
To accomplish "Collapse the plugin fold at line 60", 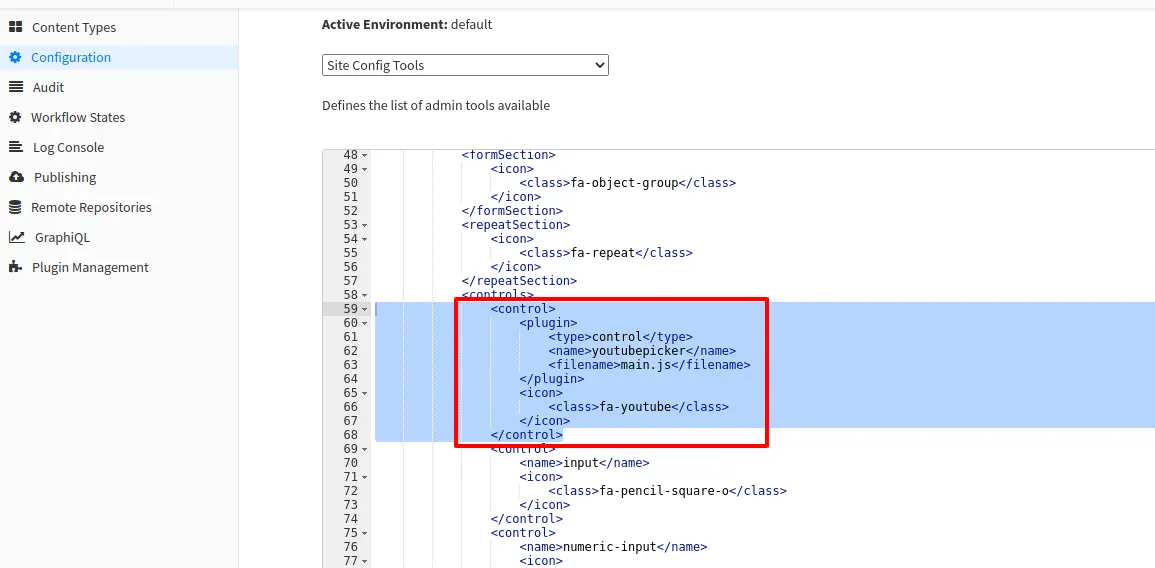I will click(365, 323).
